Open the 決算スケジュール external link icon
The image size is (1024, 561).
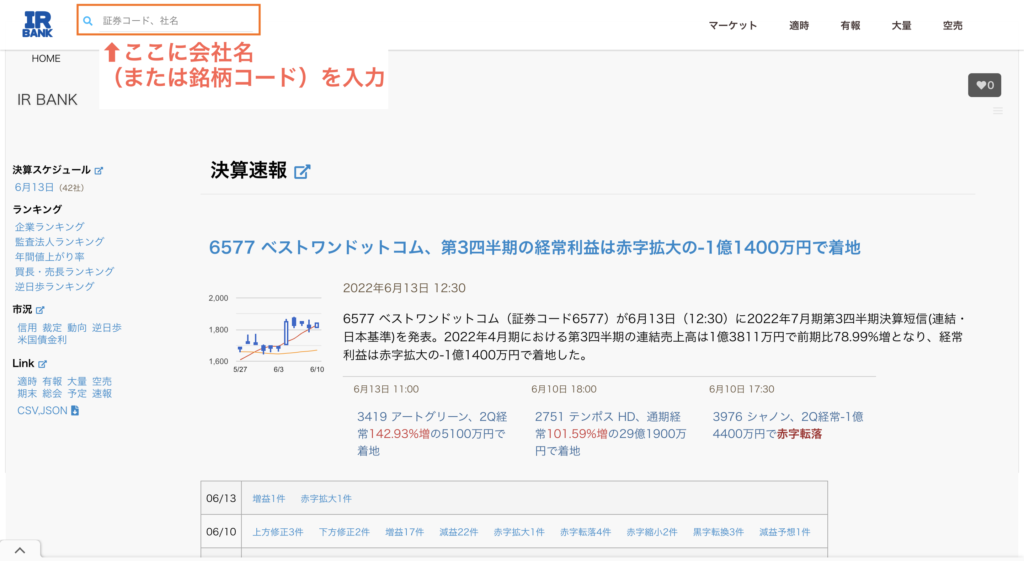[99, 170]
